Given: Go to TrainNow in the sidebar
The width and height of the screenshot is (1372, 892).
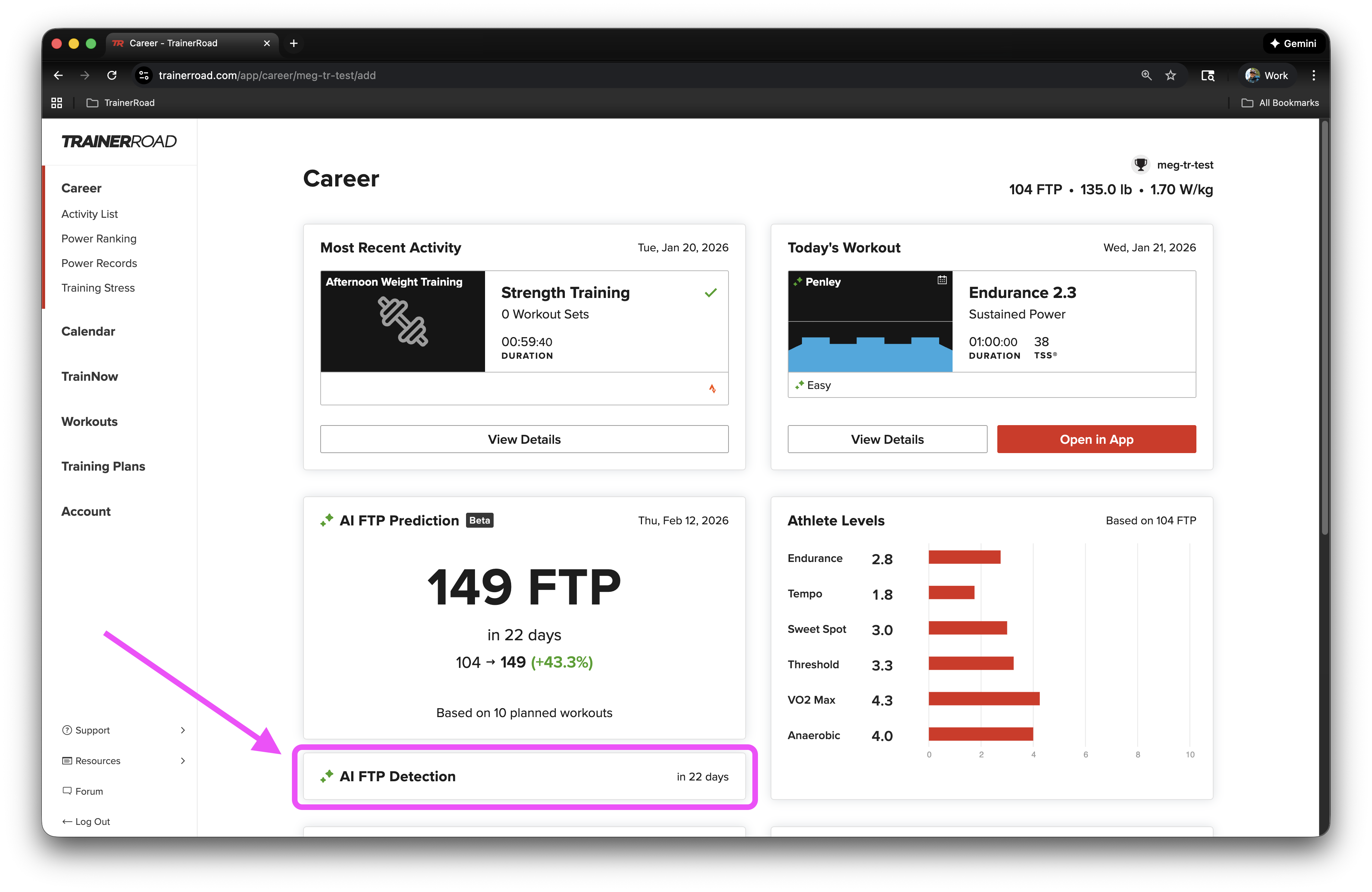Looking at the screenshot, I should [x=89, y=377].
